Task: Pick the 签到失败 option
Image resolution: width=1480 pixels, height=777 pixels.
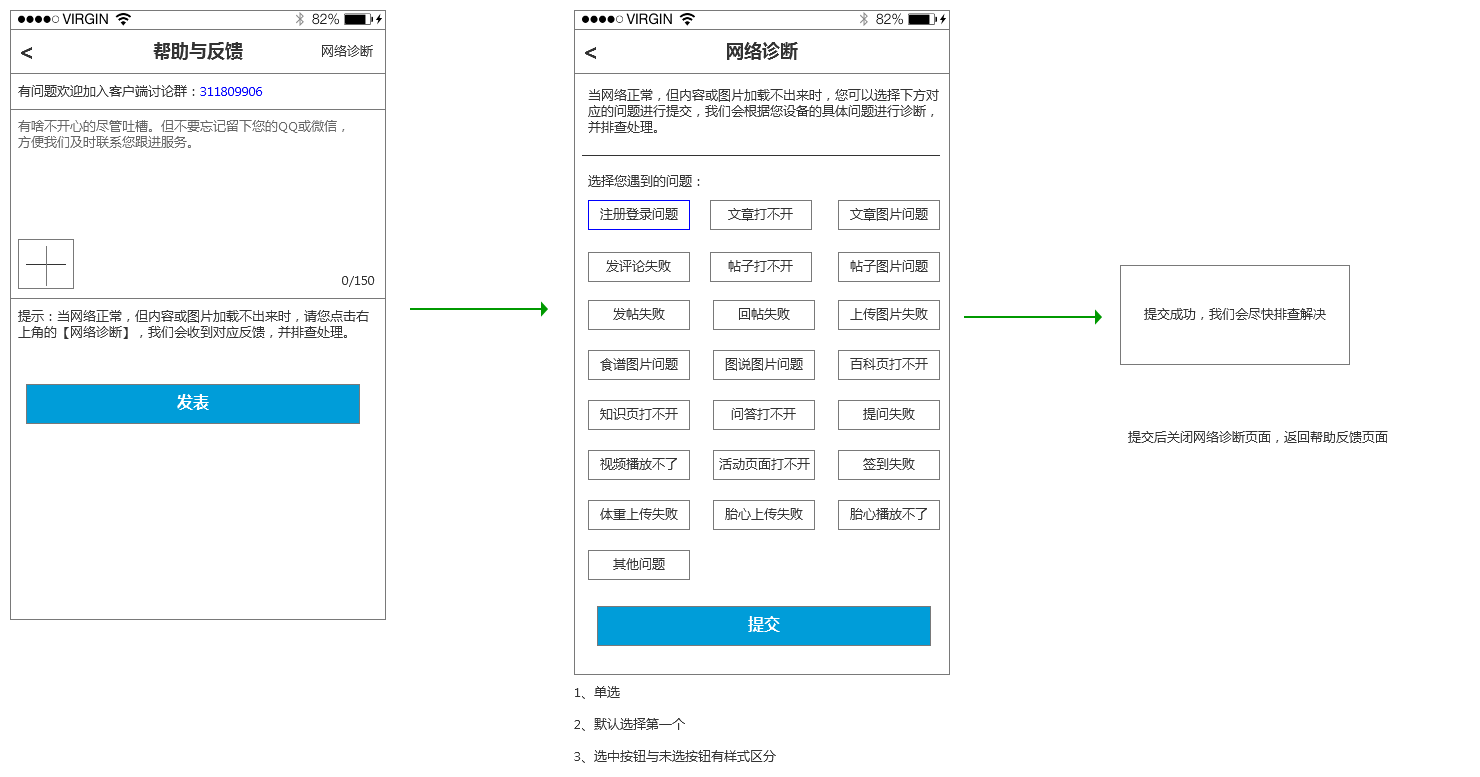Action: [x=888, y=465]
